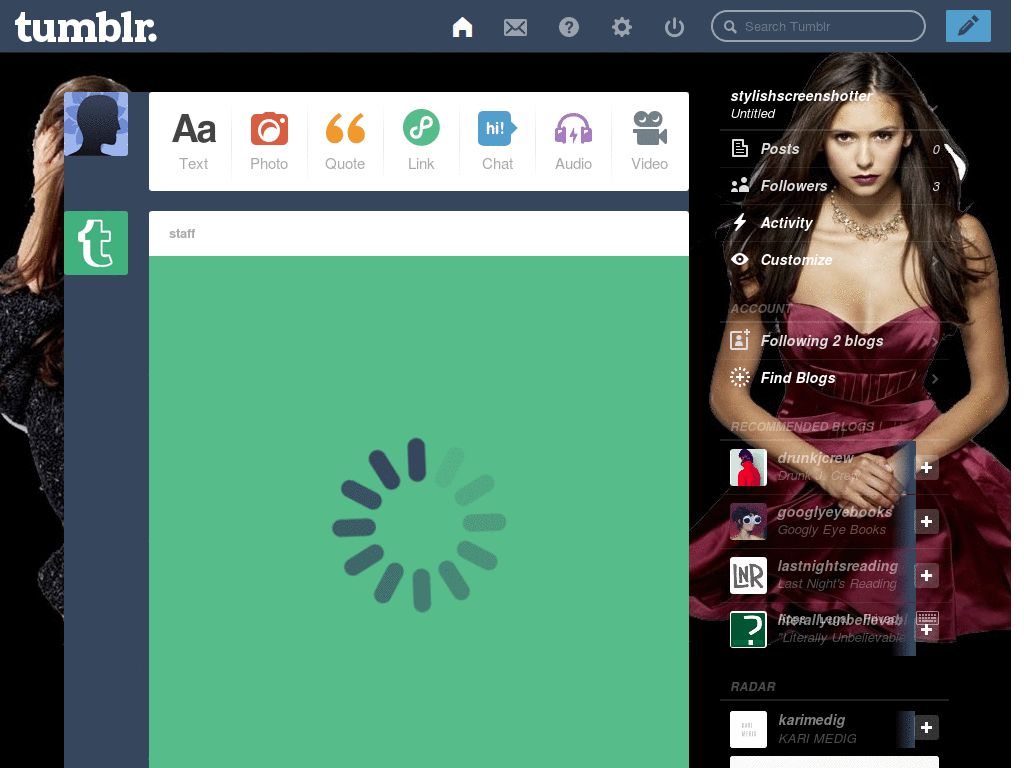Image resolution: width=1024 pixels, height=768 pixels.
Task: Open Followers in the sidebar
Action: (x=835, y=186)
